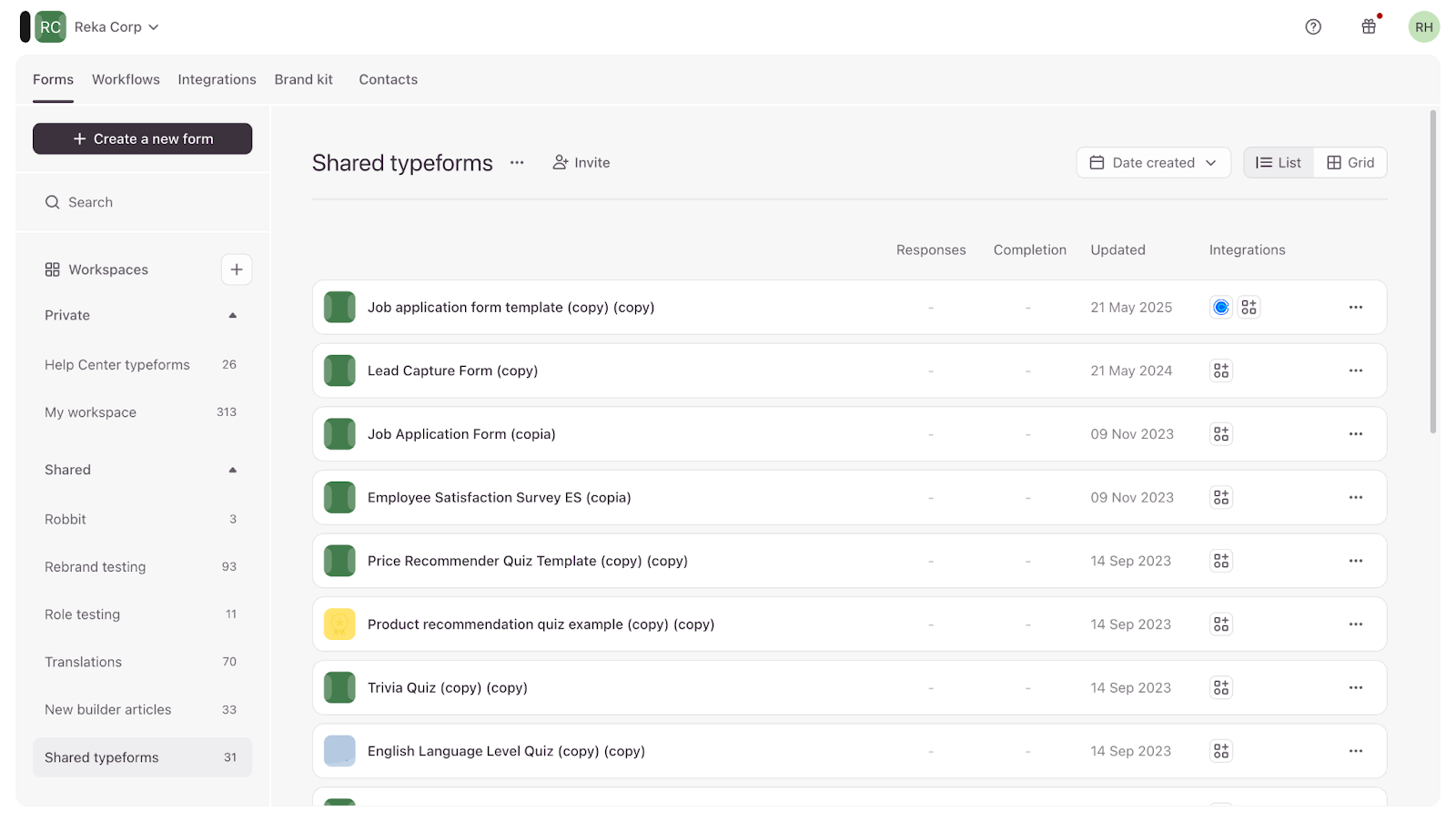Image resolution: width=1456 pixels, height=822 pixels.
Task: Click the RH user avatar
Action: coord(1423,27)
